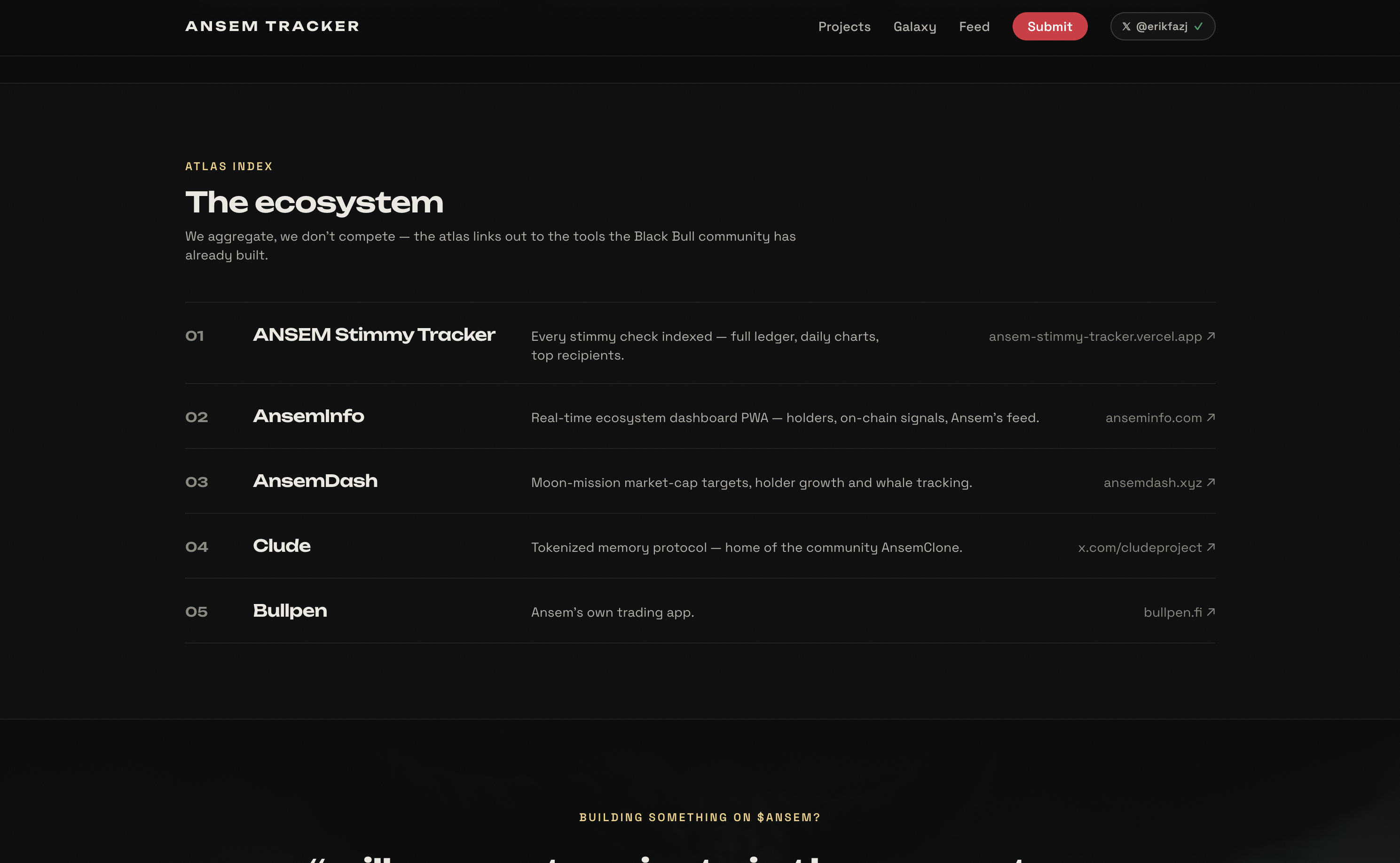
Task: Open the Bullpen entry title
Action: [x=290, y=611]
